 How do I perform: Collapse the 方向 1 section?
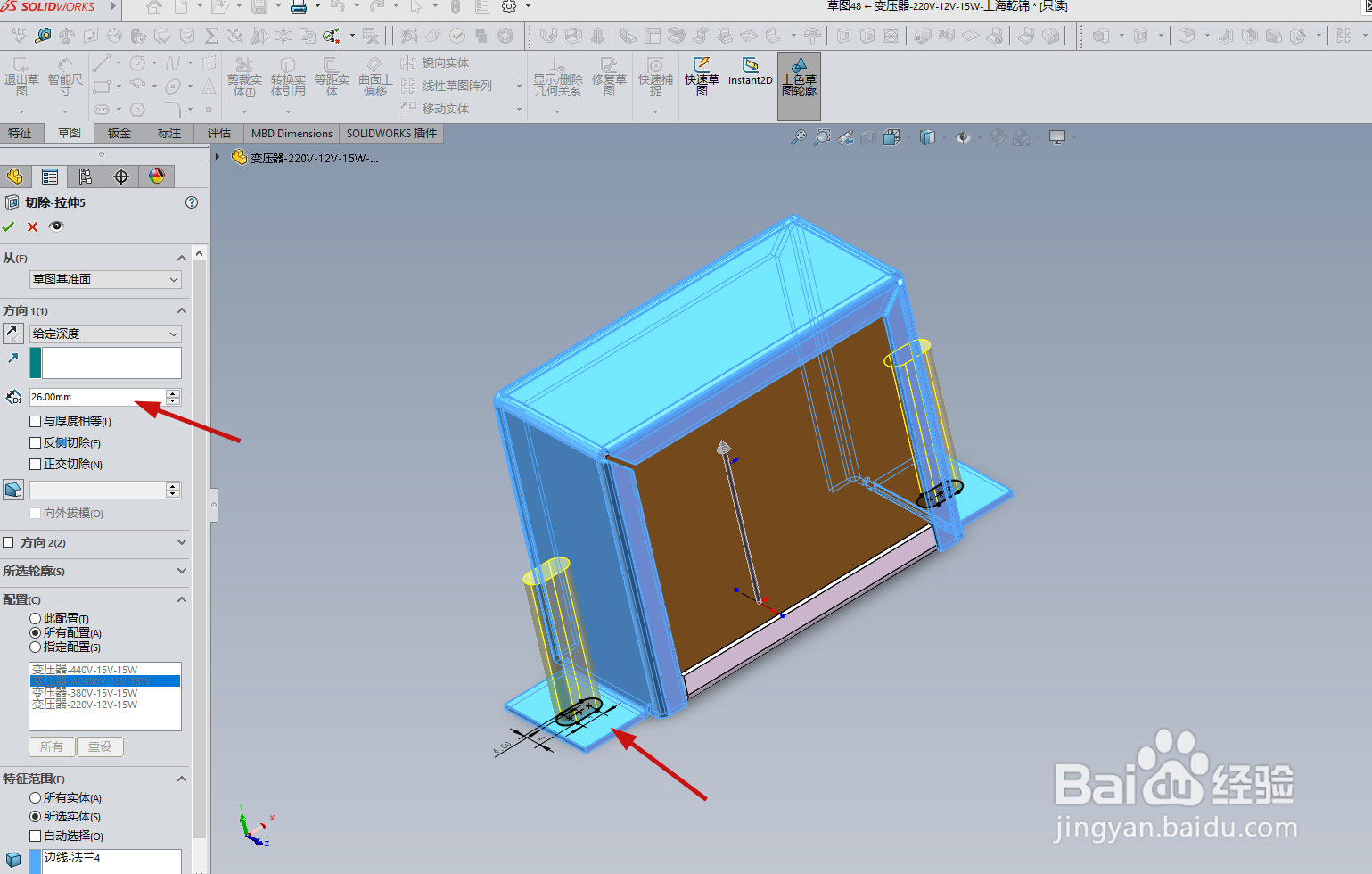[182, 310]
